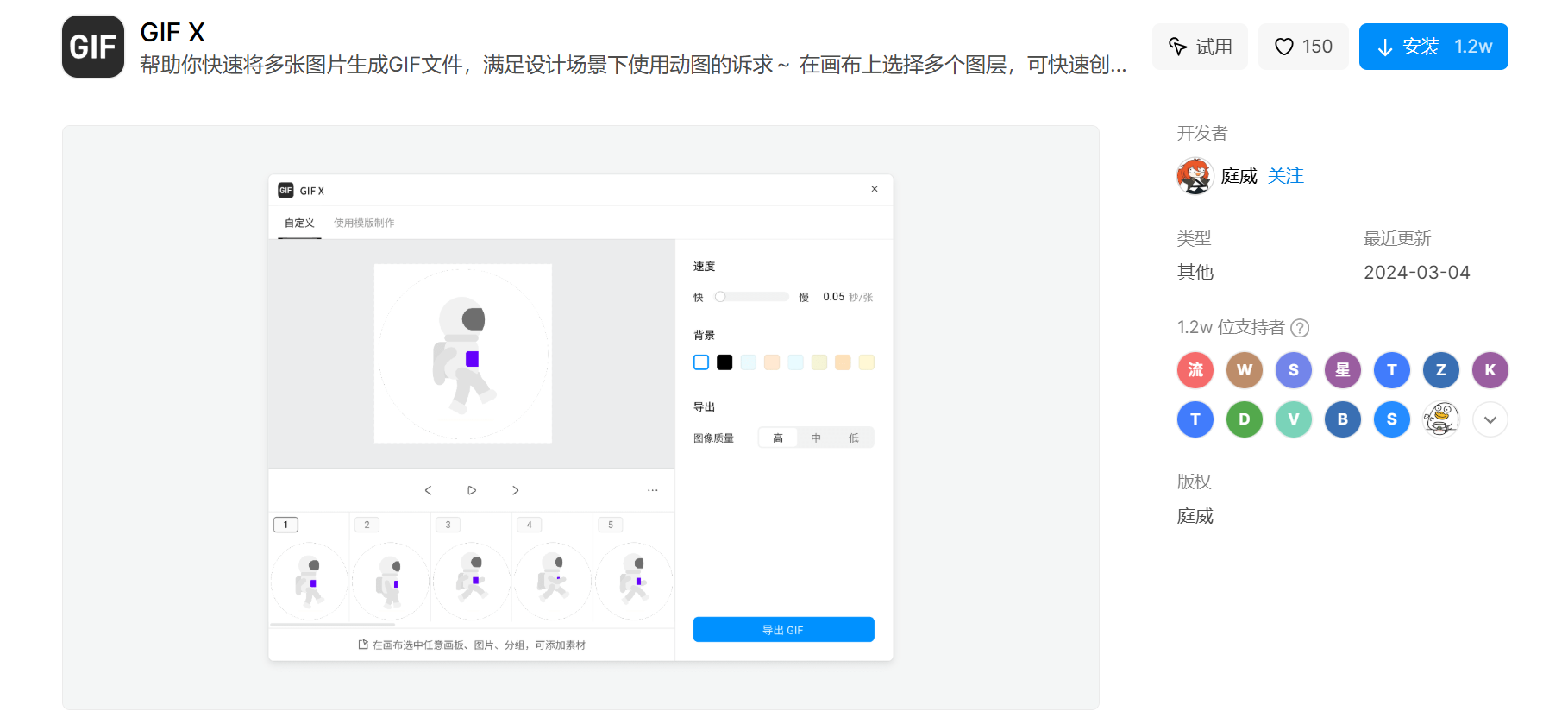Click the heart icon to like the plugin
This screenshot has width=1568, height=724.
tap(1283, 47)
